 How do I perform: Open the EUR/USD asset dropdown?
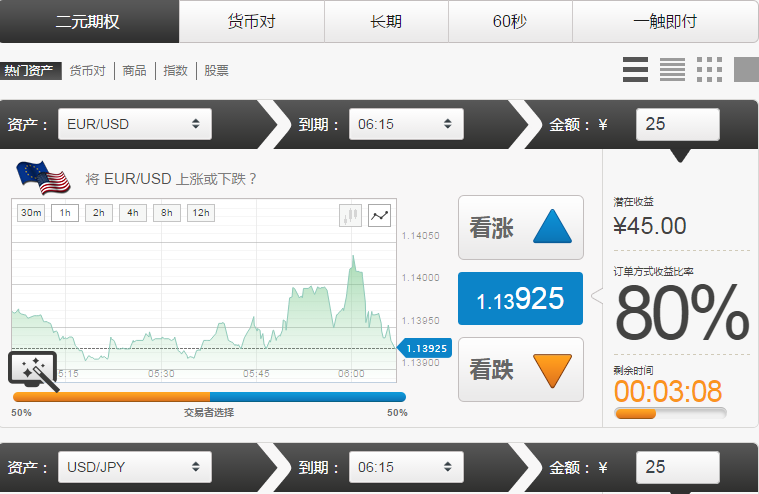point(135,124)
